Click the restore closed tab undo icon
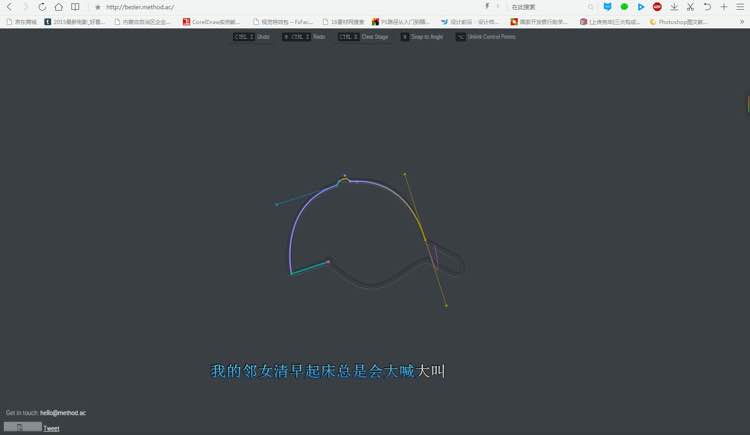The height and width of the screenshot is (435, 750). click(707, 7)
